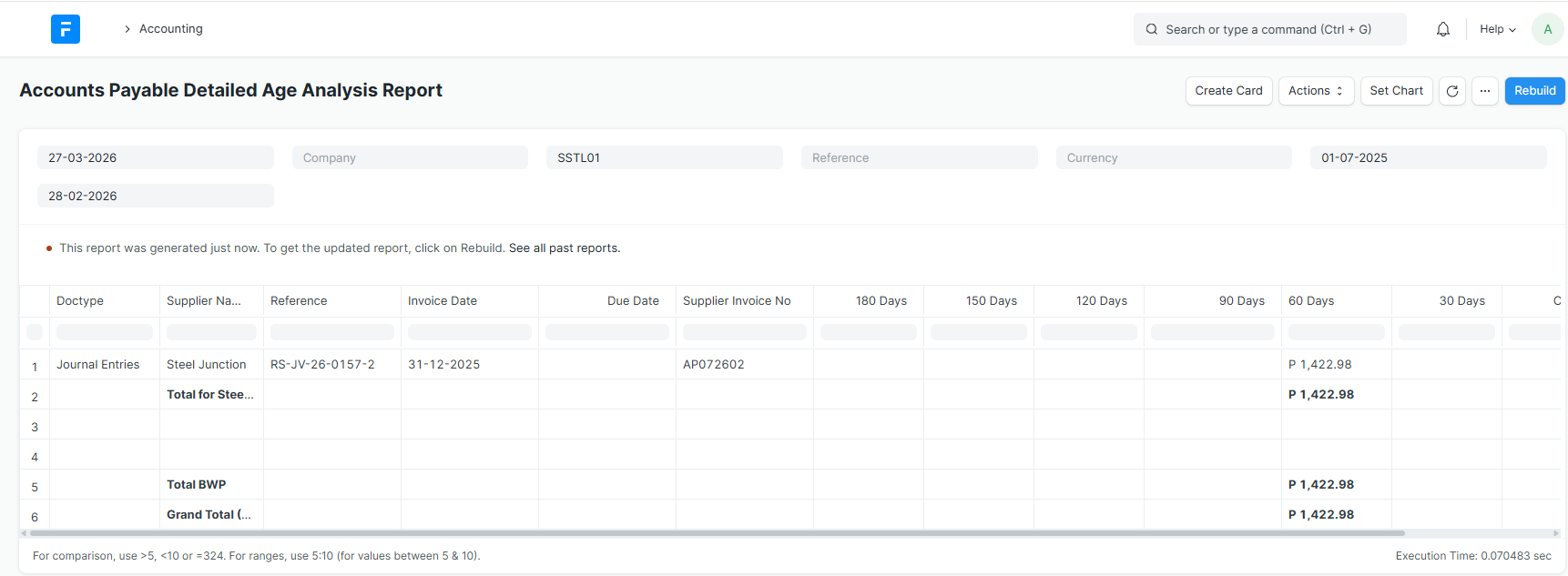Select the RS-JV-26-0157-2 reference cell

(322, 365)
